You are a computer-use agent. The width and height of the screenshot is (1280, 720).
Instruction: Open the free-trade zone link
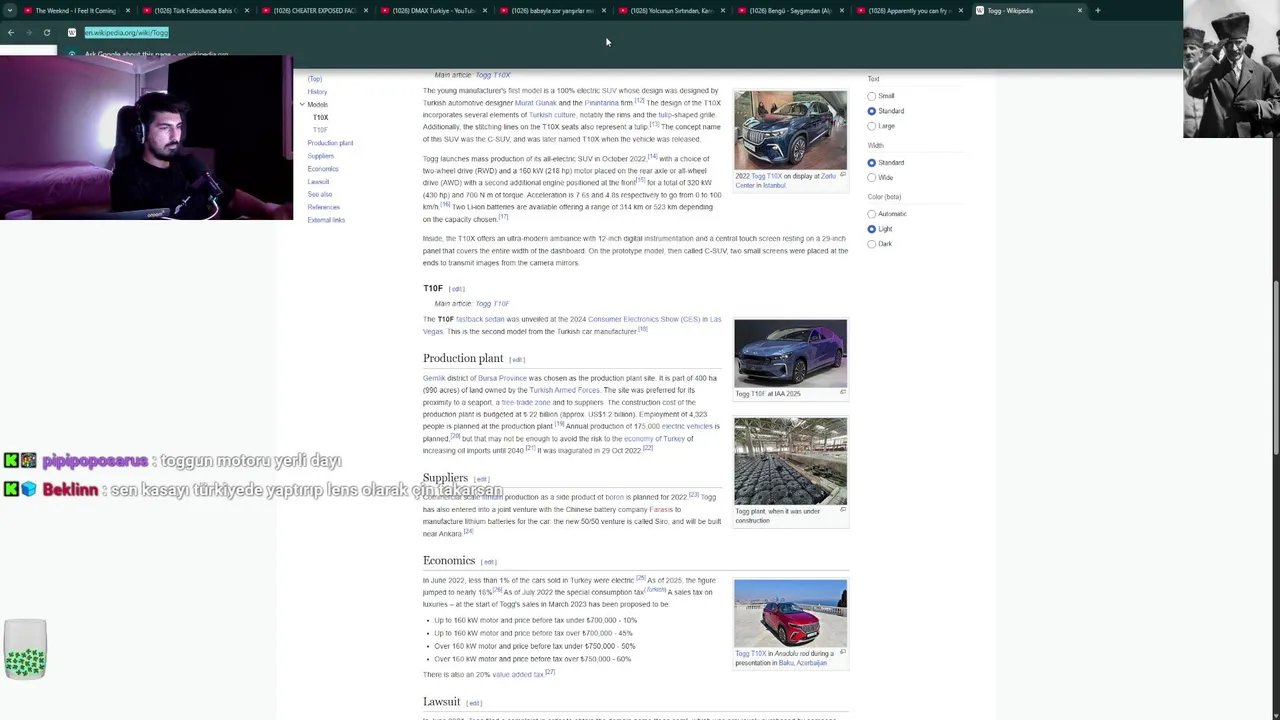pos(526,402)
